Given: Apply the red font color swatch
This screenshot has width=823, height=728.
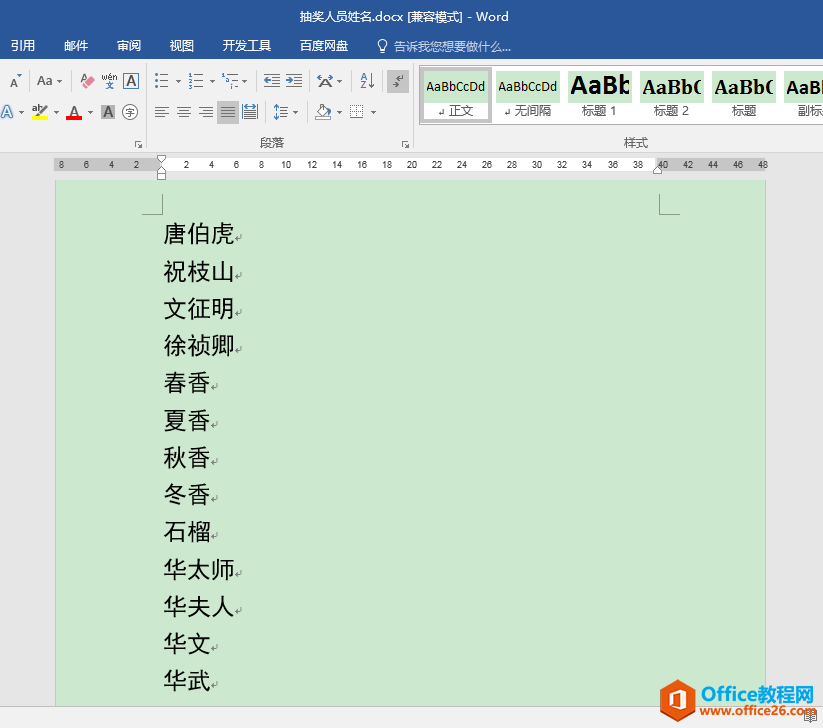Looking at the screenshot, I should click(74, 112).
